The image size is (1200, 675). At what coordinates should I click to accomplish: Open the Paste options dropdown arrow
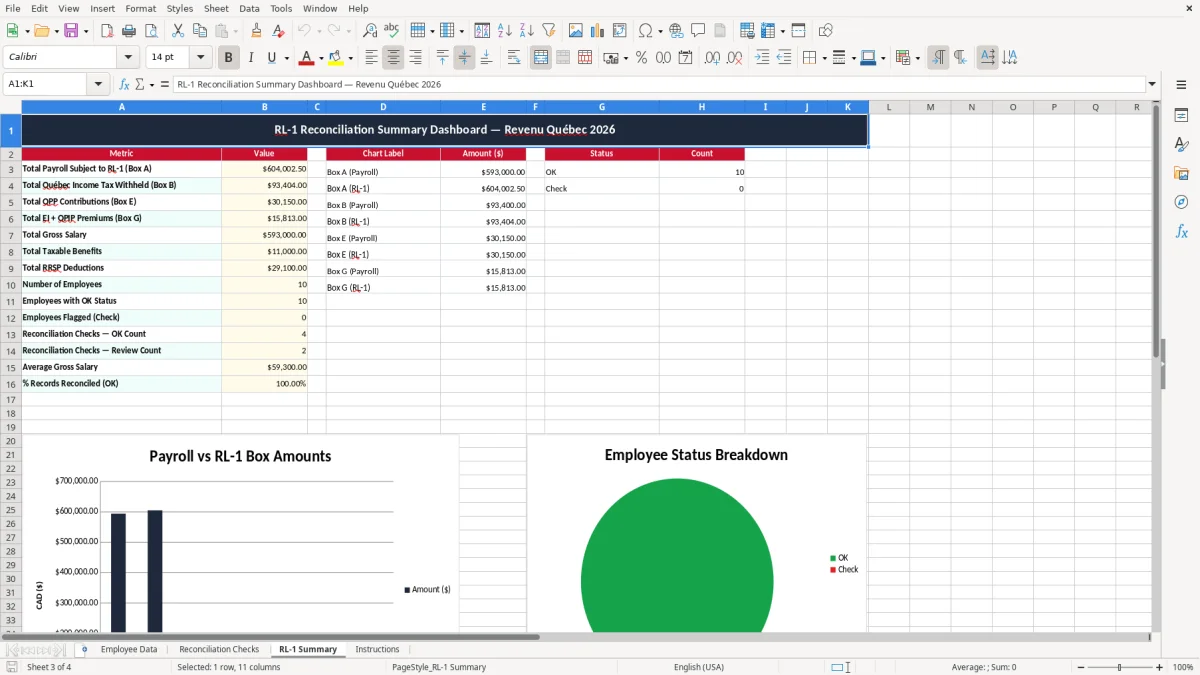pyautogui.click(x=235, y=31)
